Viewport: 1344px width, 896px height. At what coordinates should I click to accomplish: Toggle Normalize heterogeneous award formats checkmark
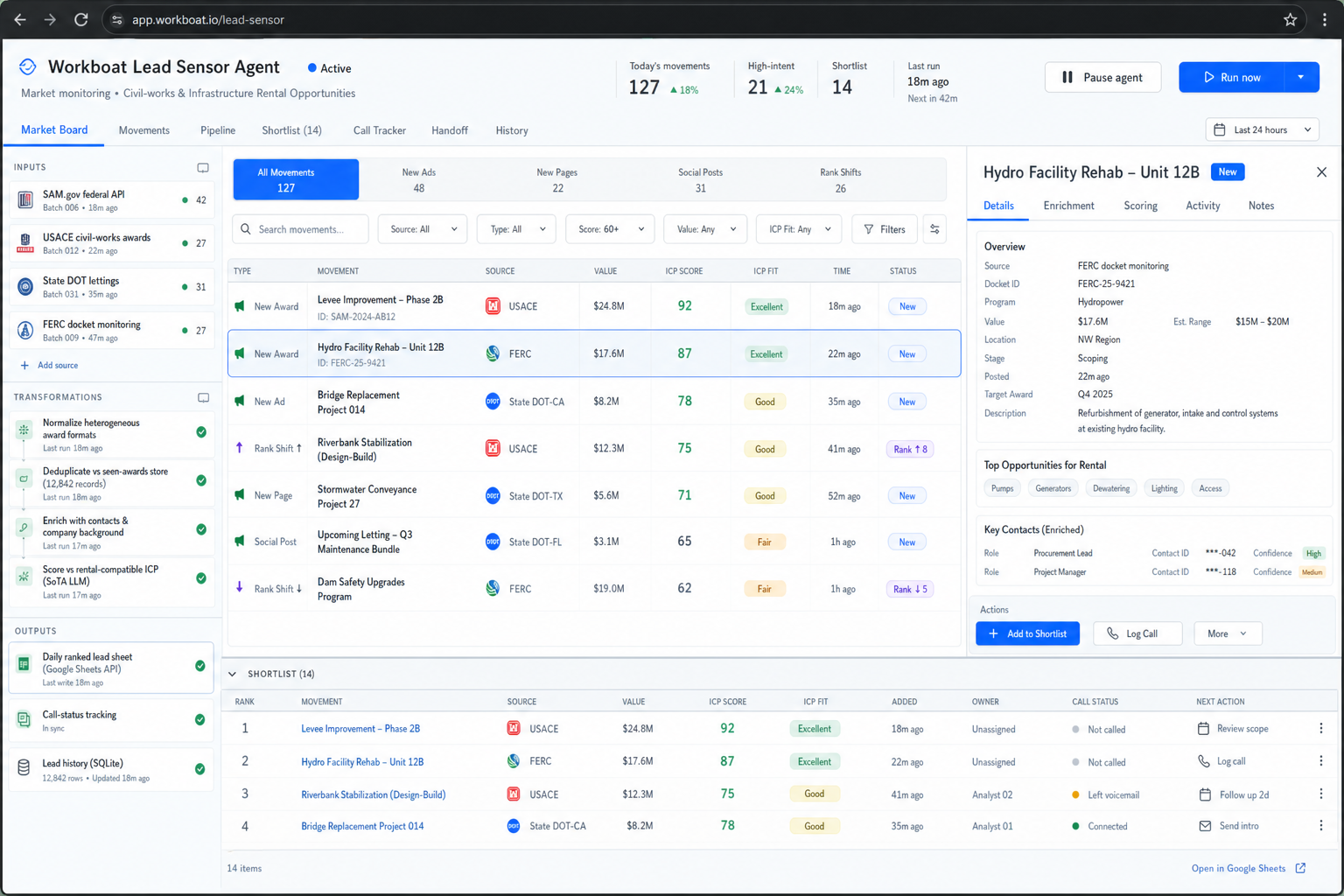[201, 432]
